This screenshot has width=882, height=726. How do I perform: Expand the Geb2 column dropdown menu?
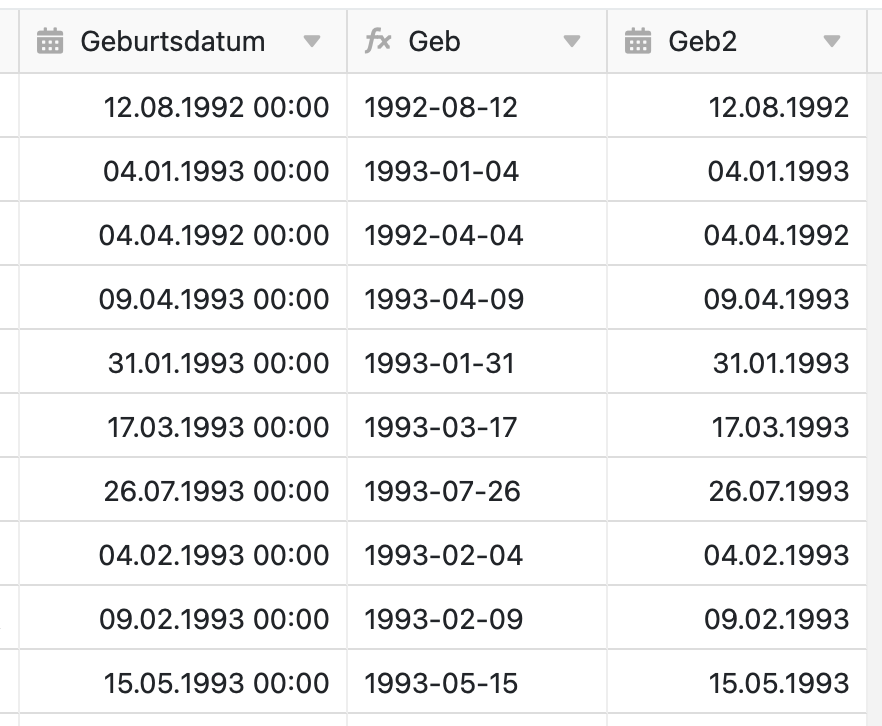point(831,41)
